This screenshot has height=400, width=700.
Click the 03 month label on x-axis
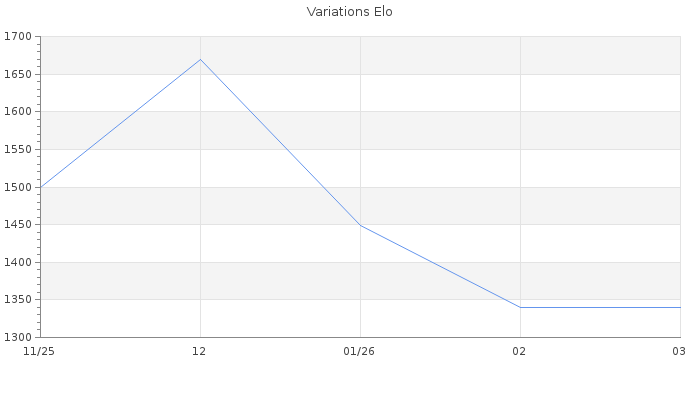pos(678,351)
